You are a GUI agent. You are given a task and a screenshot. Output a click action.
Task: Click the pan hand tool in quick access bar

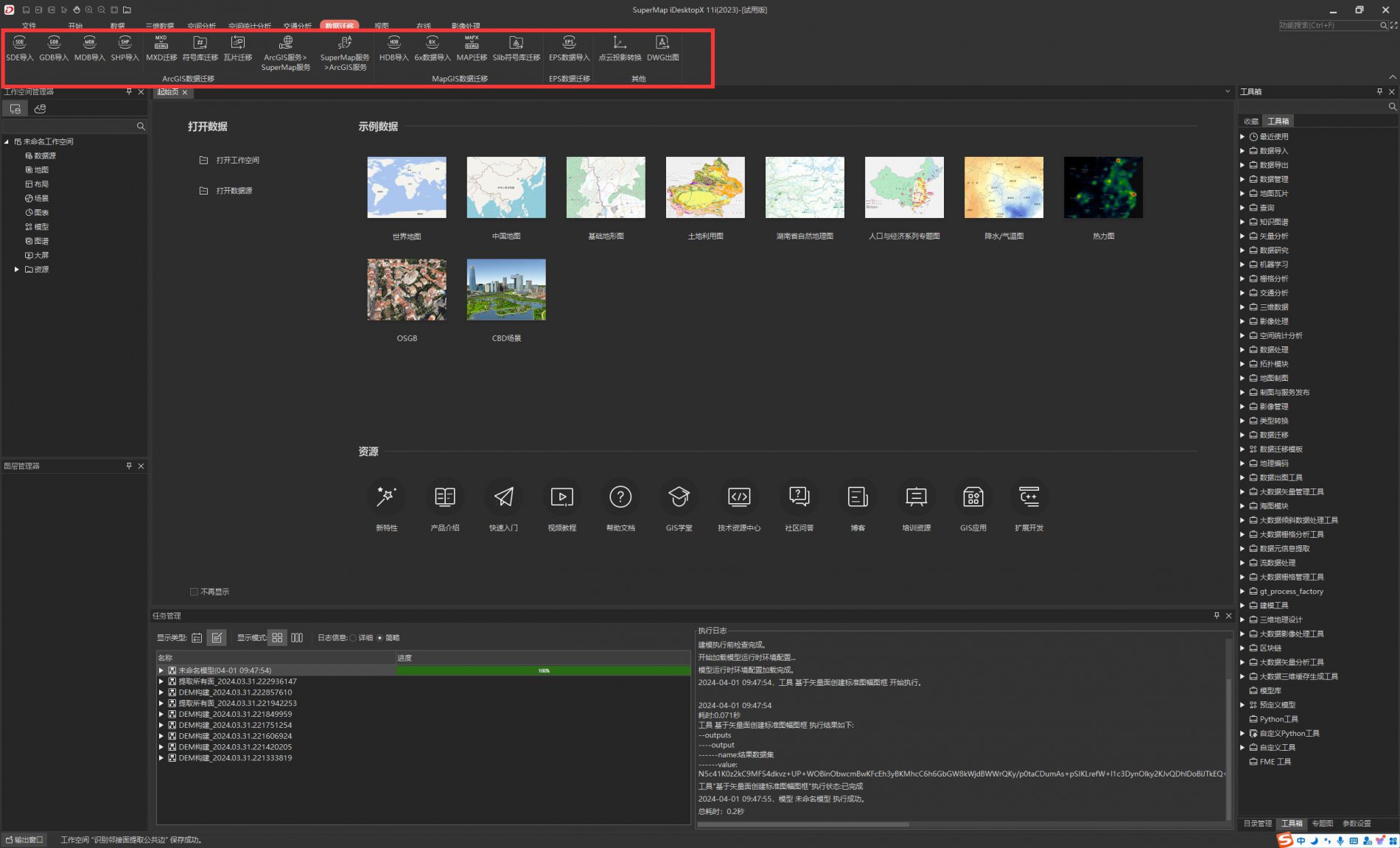click(x=77, y=10)
